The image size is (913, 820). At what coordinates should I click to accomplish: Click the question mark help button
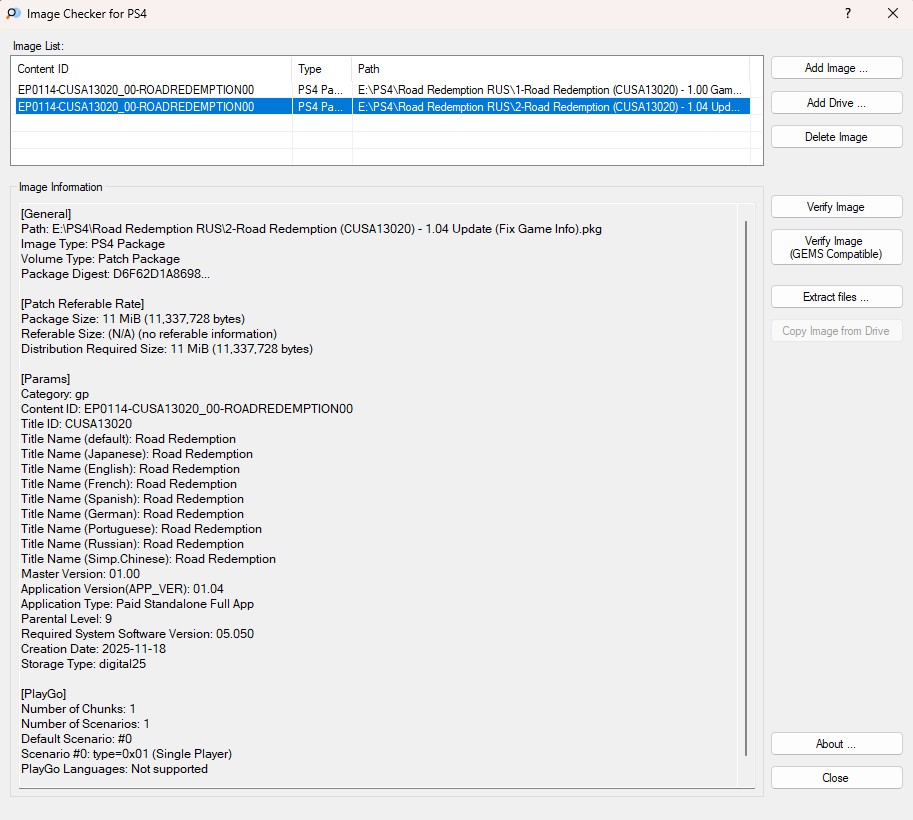point(847,14)
